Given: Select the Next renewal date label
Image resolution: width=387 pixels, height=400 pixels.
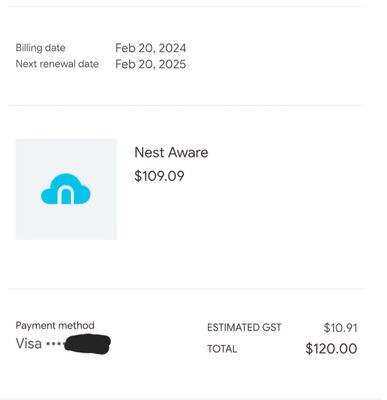Looking at the screenshot, I should click(57, 64).
